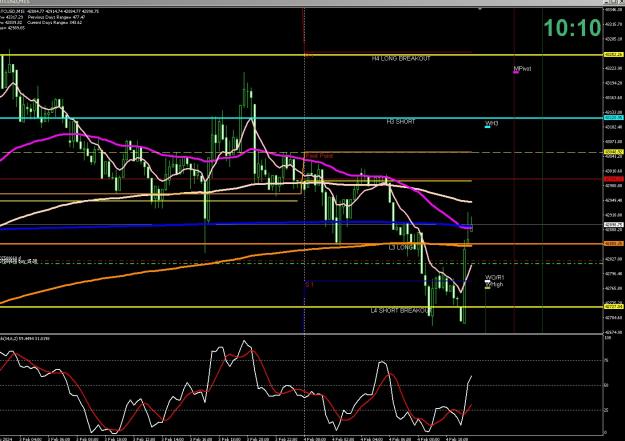Screen dimensions: 625x441
Task: Click the orange price tag on price scale
Action: coord(614,244)
